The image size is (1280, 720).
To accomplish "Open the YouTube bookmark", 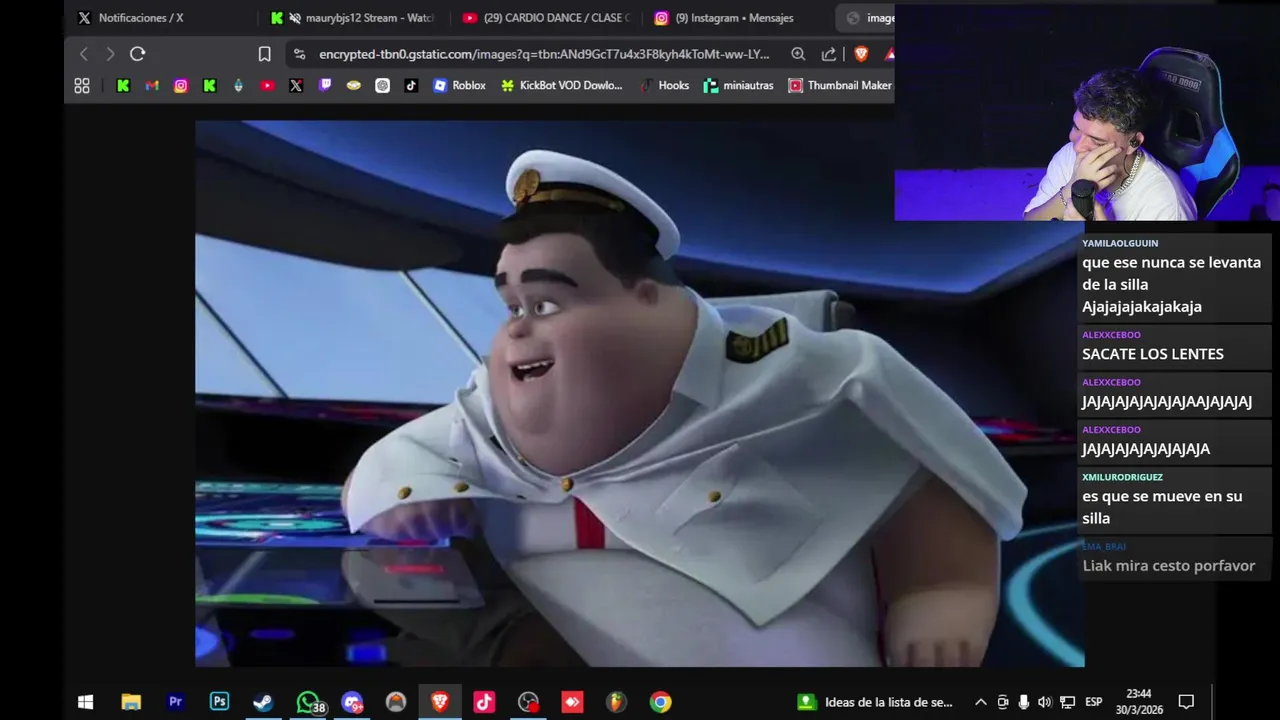I will point(267,86).
